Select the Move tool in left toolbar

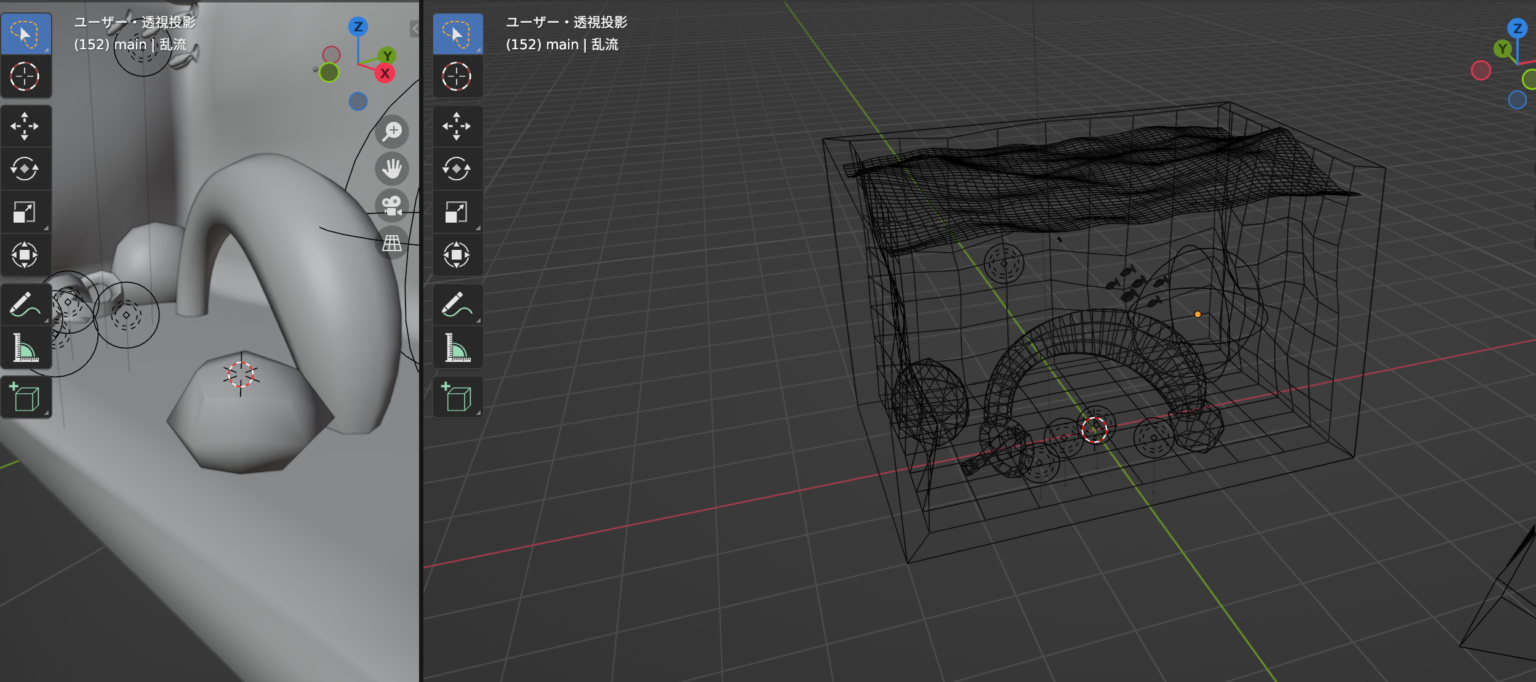27,126
